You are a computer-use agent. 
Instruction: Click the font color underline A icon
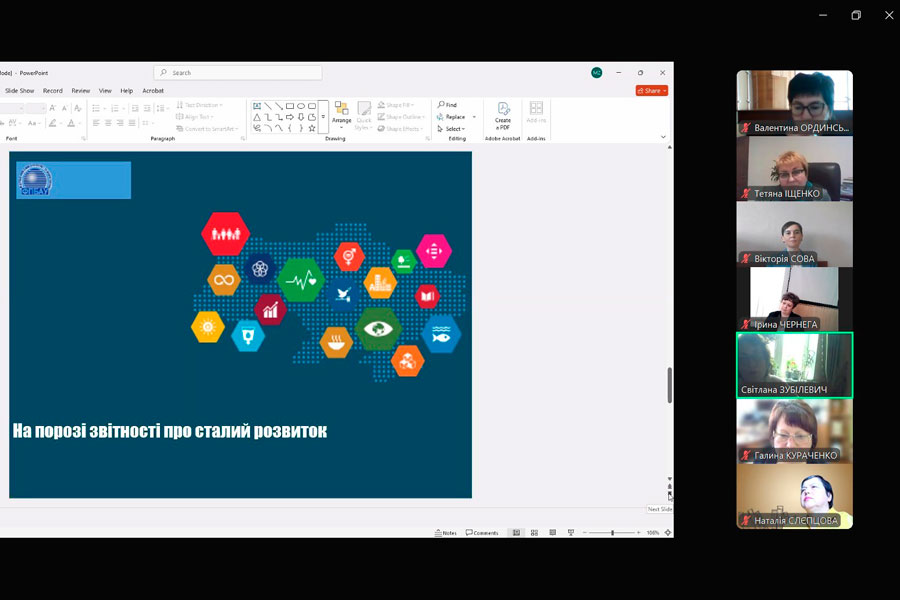(71, 123)
